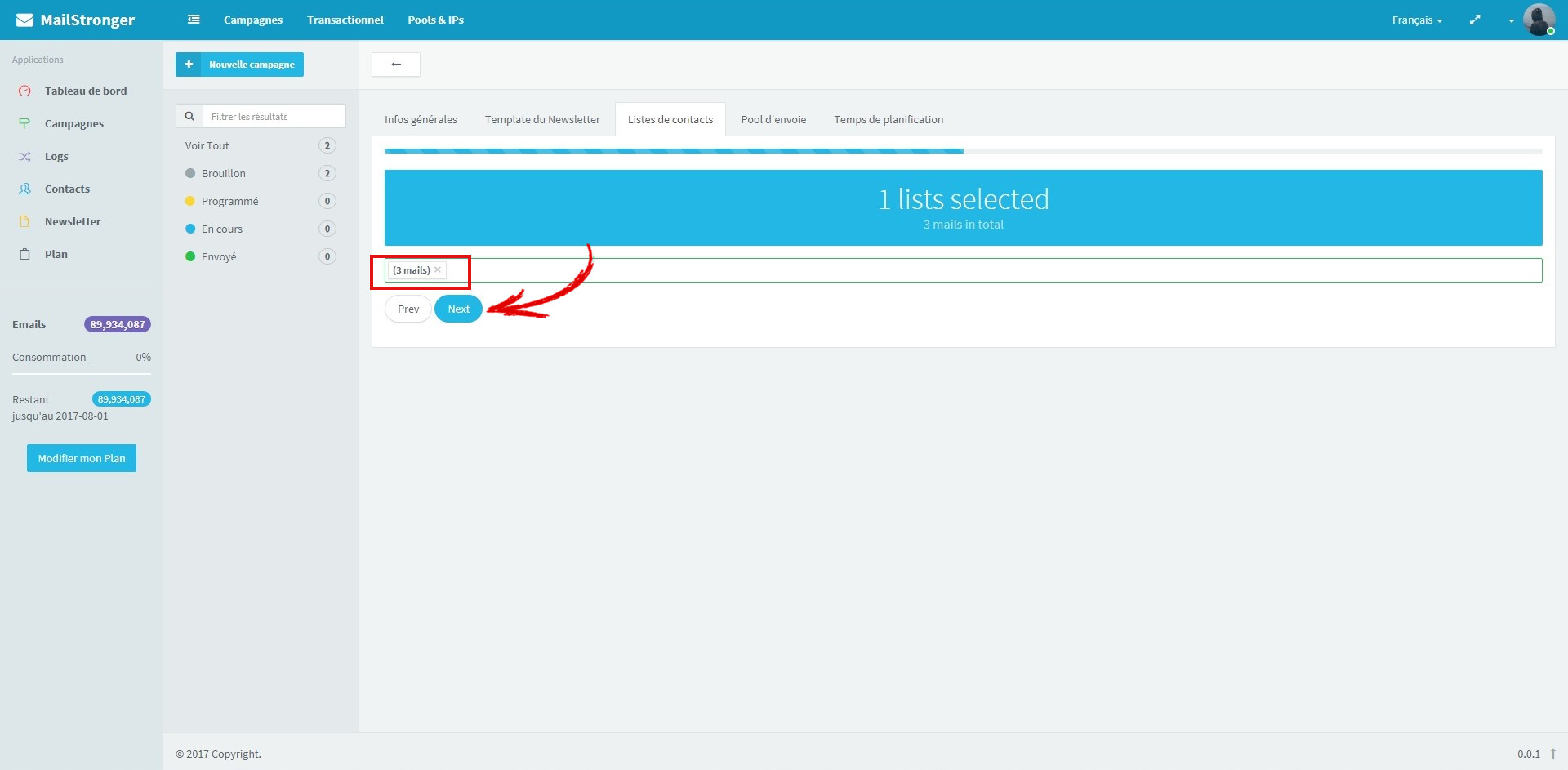This screenshot has width=1568, height=770.
Task: Click the Plan clipboard icon
Action: 24,254
